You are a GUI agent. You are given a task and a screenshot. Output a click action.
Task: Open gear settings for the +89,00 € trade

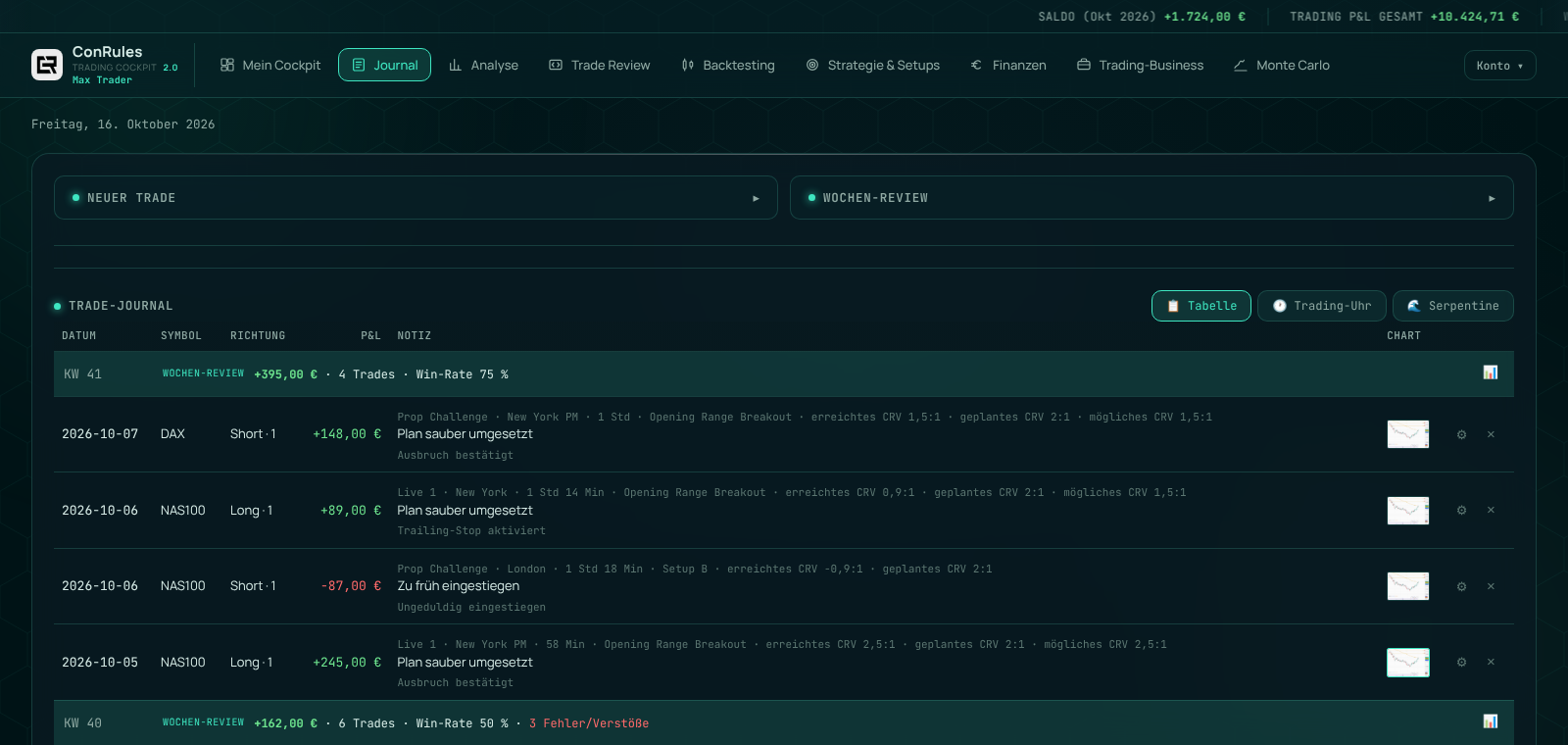tap(1461, 510)
